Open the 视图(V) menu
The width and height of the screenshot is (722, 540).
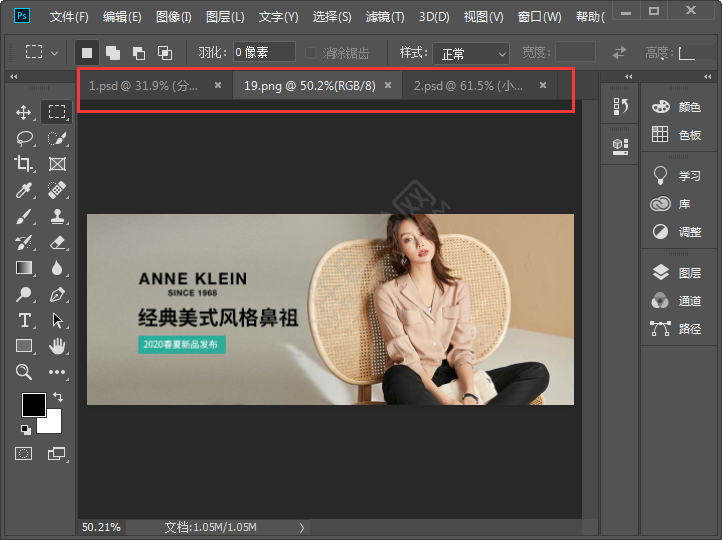[483, 17]
